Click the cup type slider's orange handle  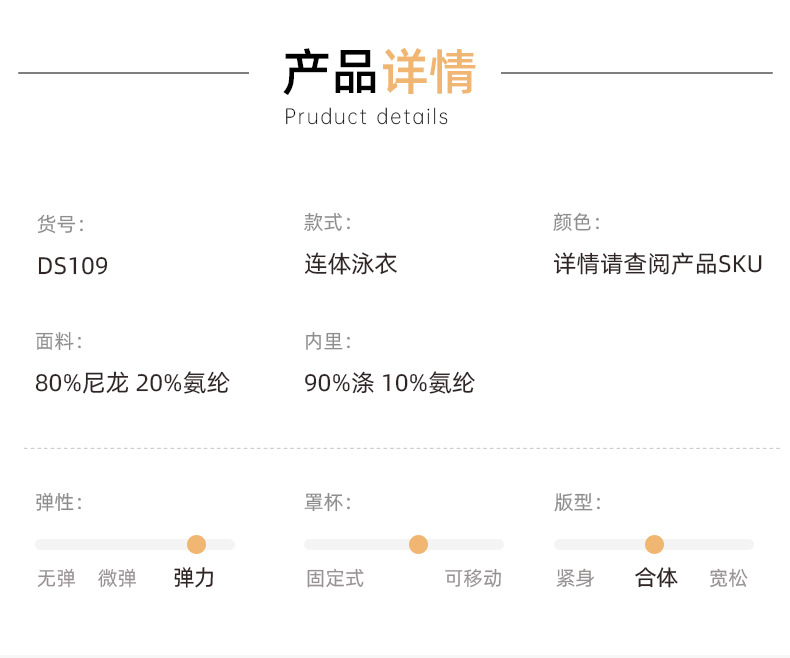pos(418,544)
